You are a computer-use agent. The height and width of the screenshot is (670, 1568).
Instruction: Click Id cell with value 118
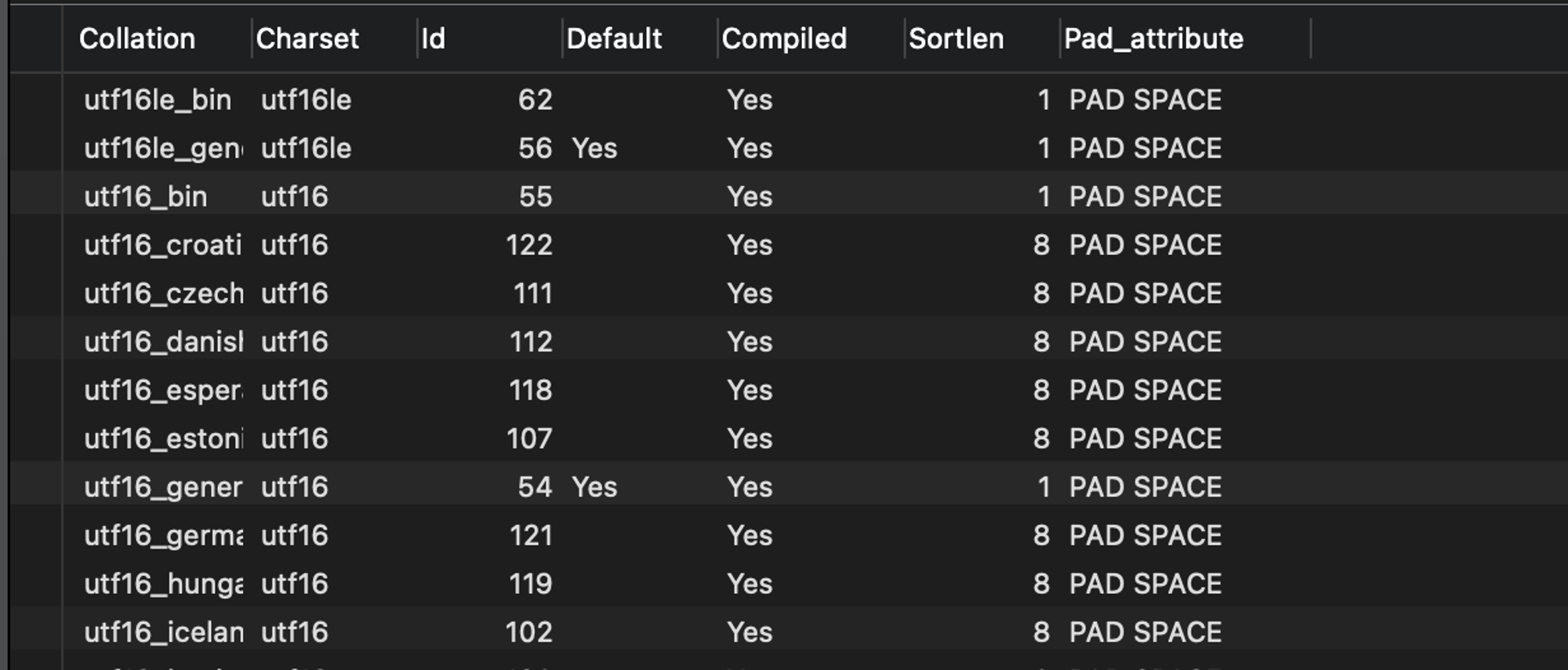point(531,390)
